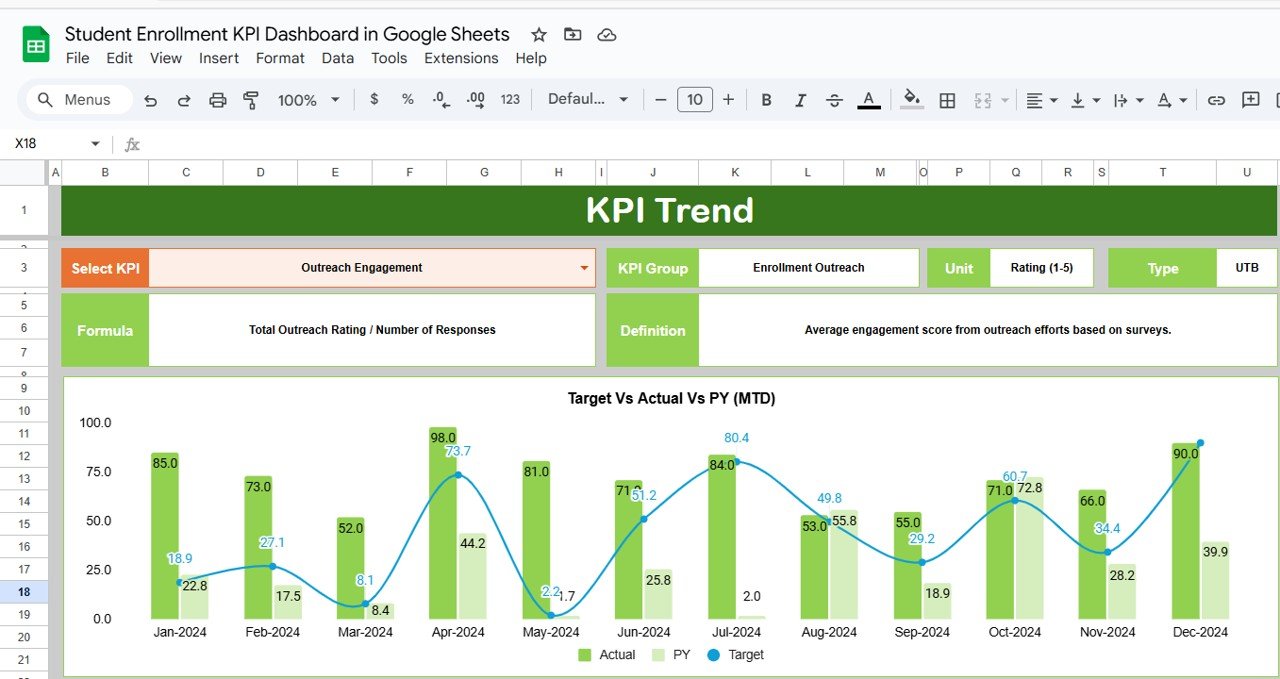The height and width of the screenshot is (679, 1280).
Task: Open the text color picker
Action: pyautogui.click(x=869, y=99)
